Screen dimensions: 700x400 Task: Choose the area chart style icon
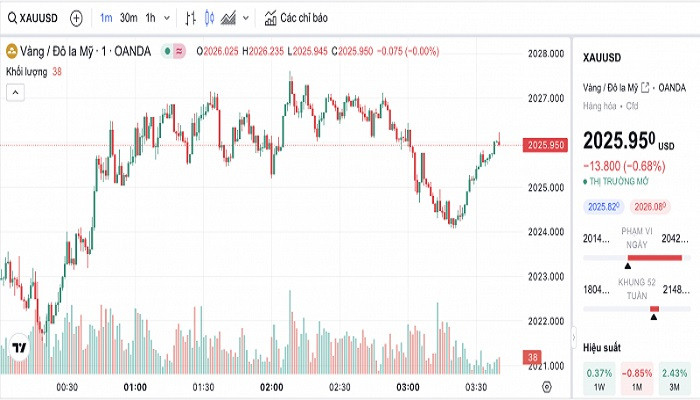[x=228, y=18]
